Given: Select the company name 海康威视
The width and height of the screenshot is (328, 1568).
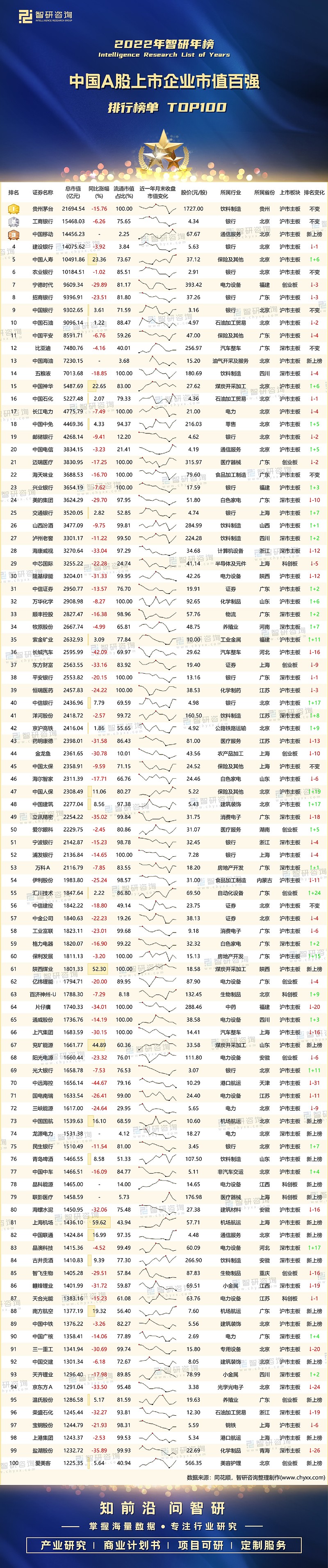Looking at the screenshot, I should [x=43, y=551].
